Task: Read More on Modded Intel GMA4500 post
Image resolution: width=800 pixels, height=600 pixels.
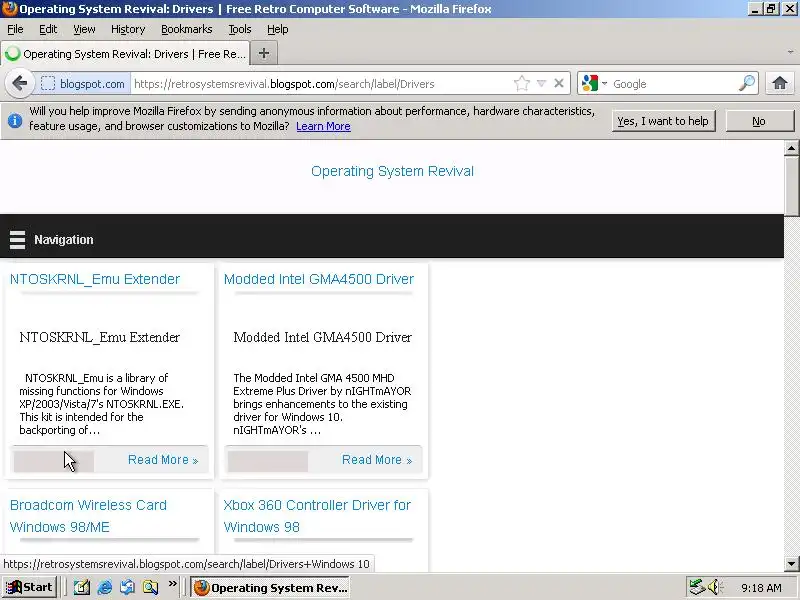Action: pyautogui.click(x=377, y=460)
